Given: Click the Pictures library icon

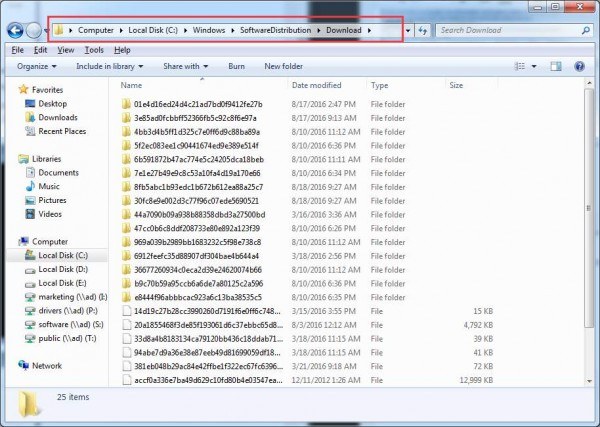Looking at the screenshot, I should click(x=30, y=200).
